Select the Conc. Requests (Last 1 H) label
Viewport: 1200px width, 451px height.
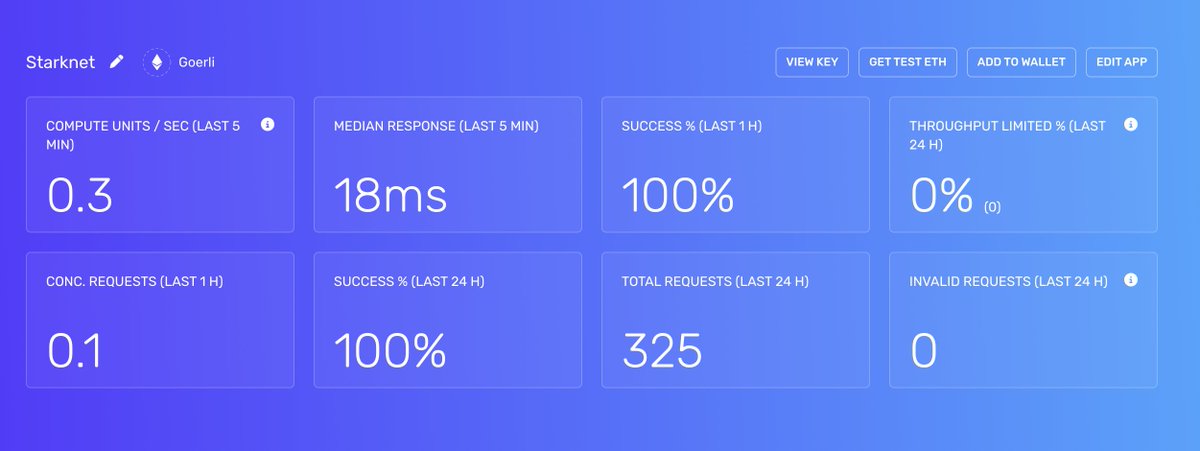[135, 282]
